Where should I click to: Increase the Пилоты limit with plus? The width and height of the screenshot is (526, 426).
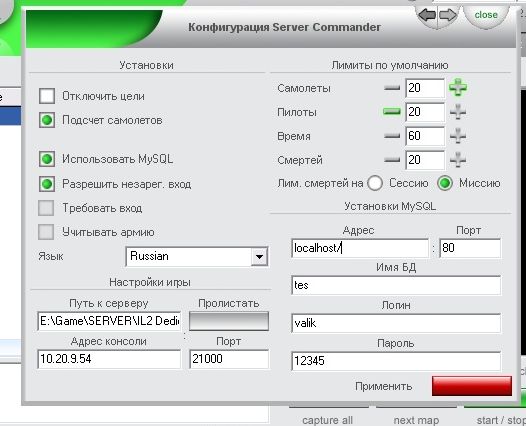(x=458, y=112)
